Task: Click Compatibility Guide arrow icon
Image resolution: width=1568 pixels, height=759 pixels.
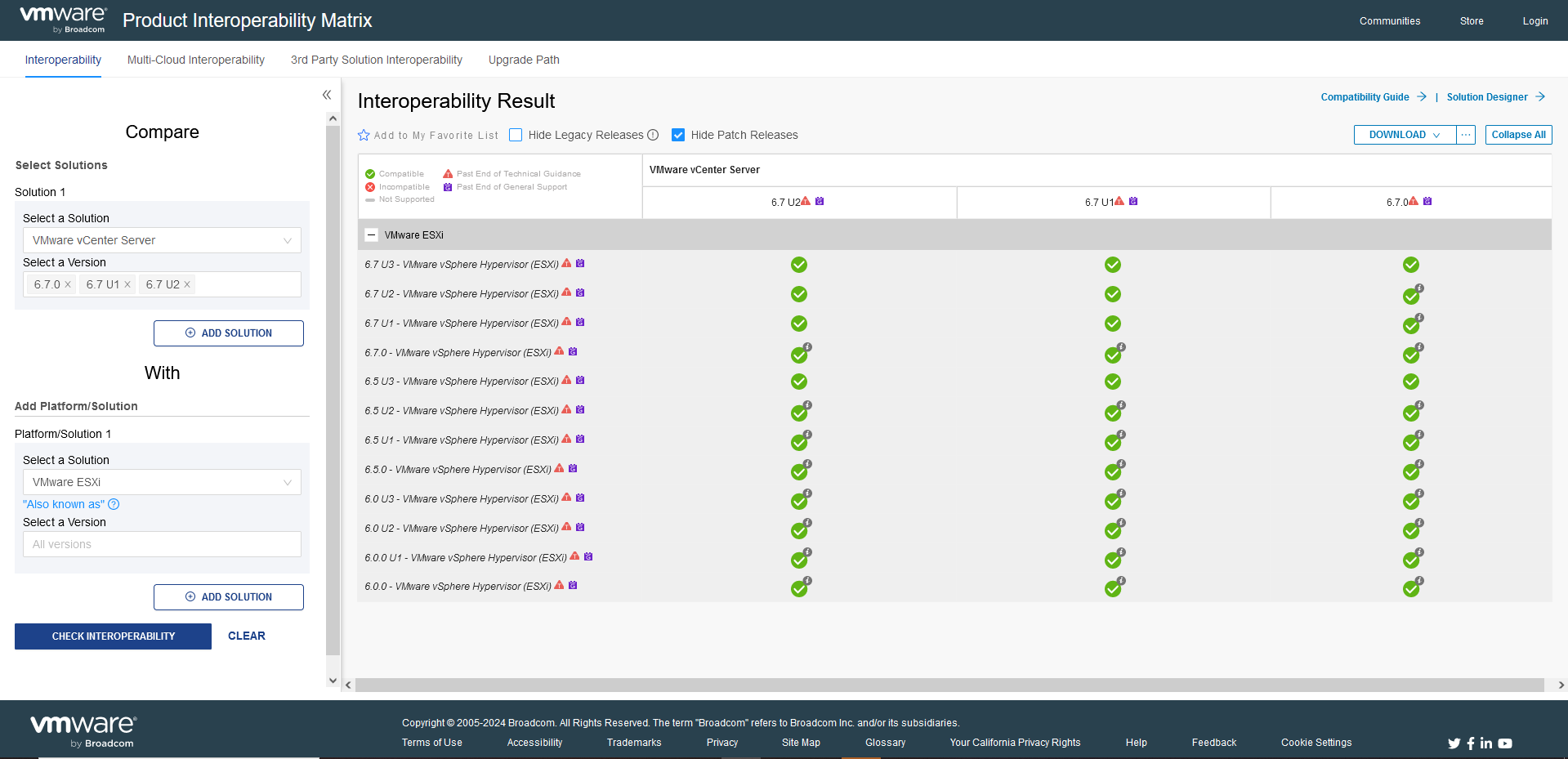Action: pos(1422,96)
